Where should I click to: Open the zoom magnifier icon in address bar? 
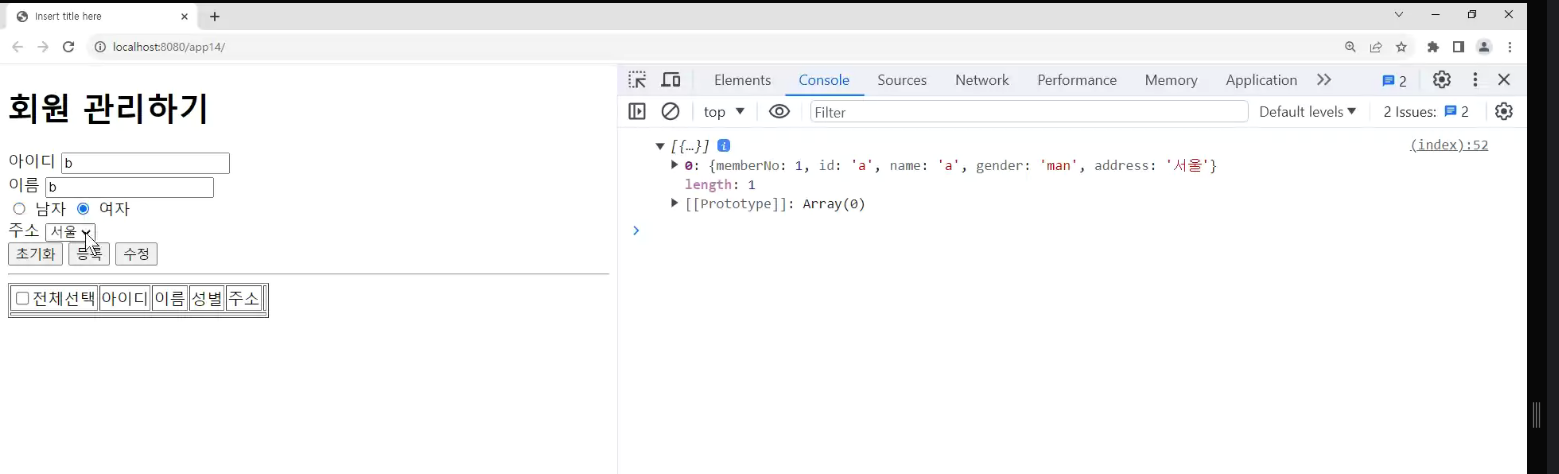point(1351,47)
